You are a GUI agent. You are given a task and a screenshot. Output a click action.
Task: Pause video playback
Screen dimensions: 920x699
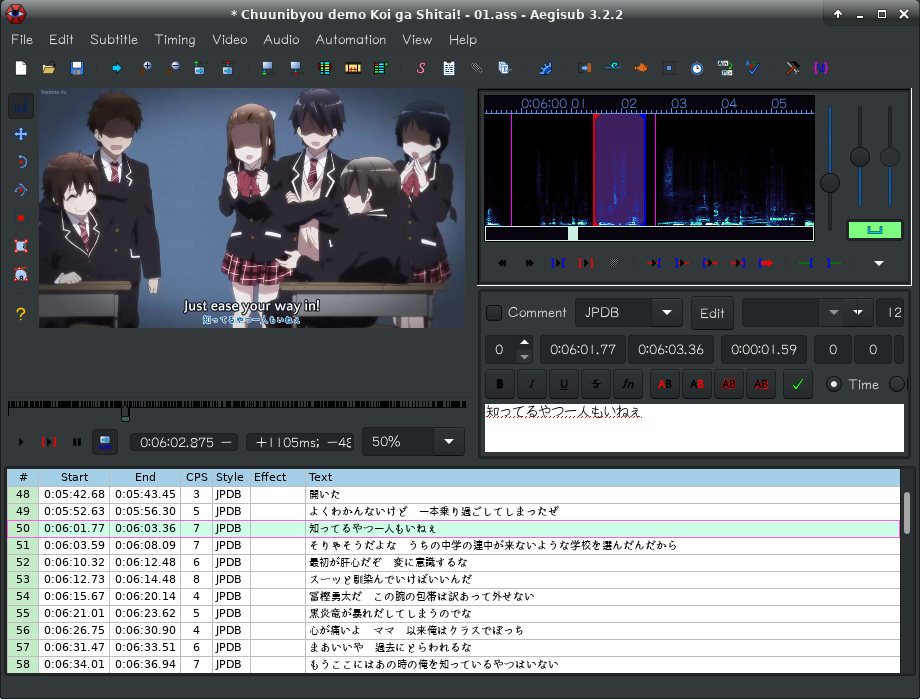[x=77, y=442]
